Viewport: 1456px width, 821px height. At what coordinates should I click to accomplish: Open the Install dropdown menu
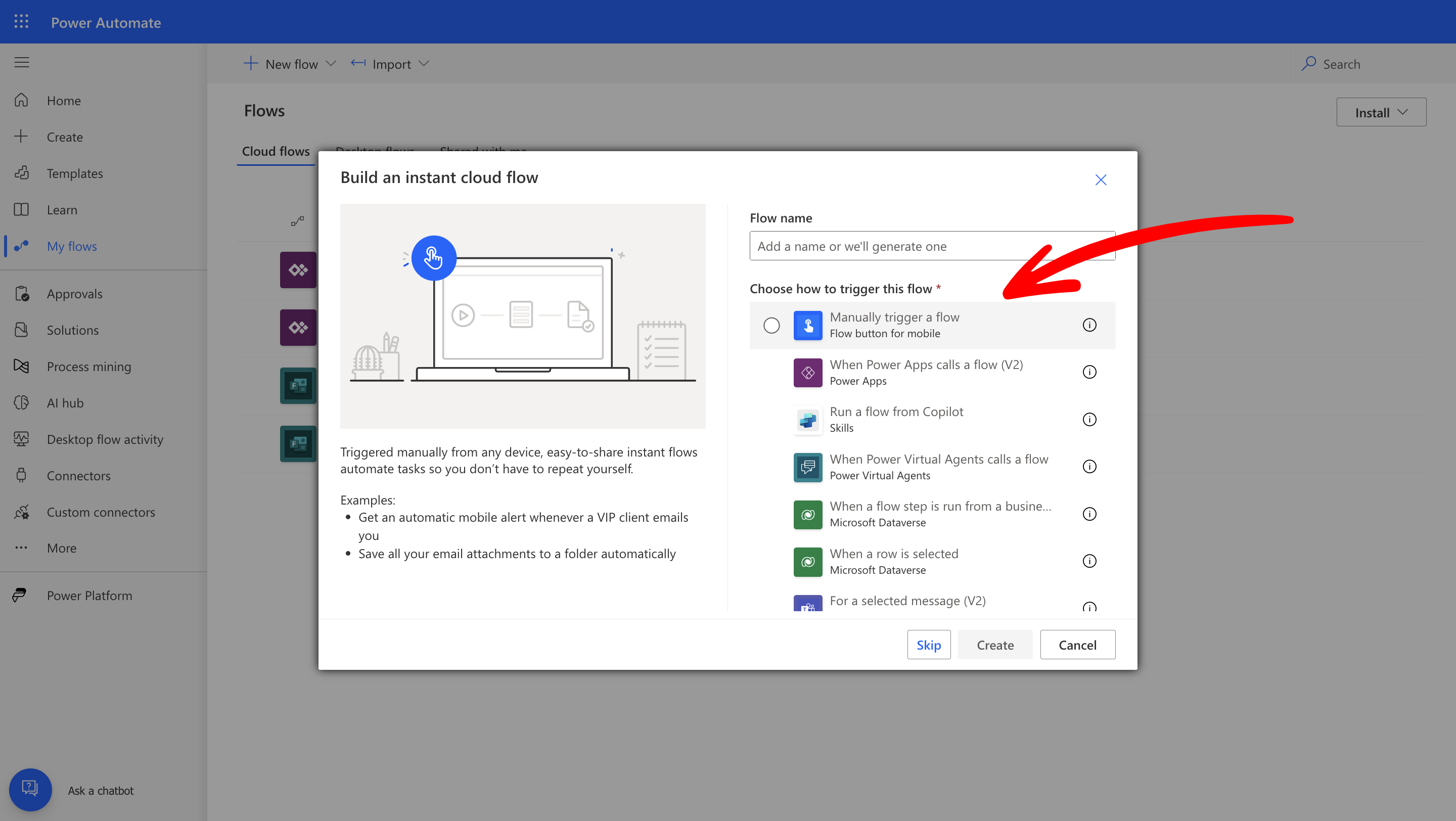click(1380, 112)
